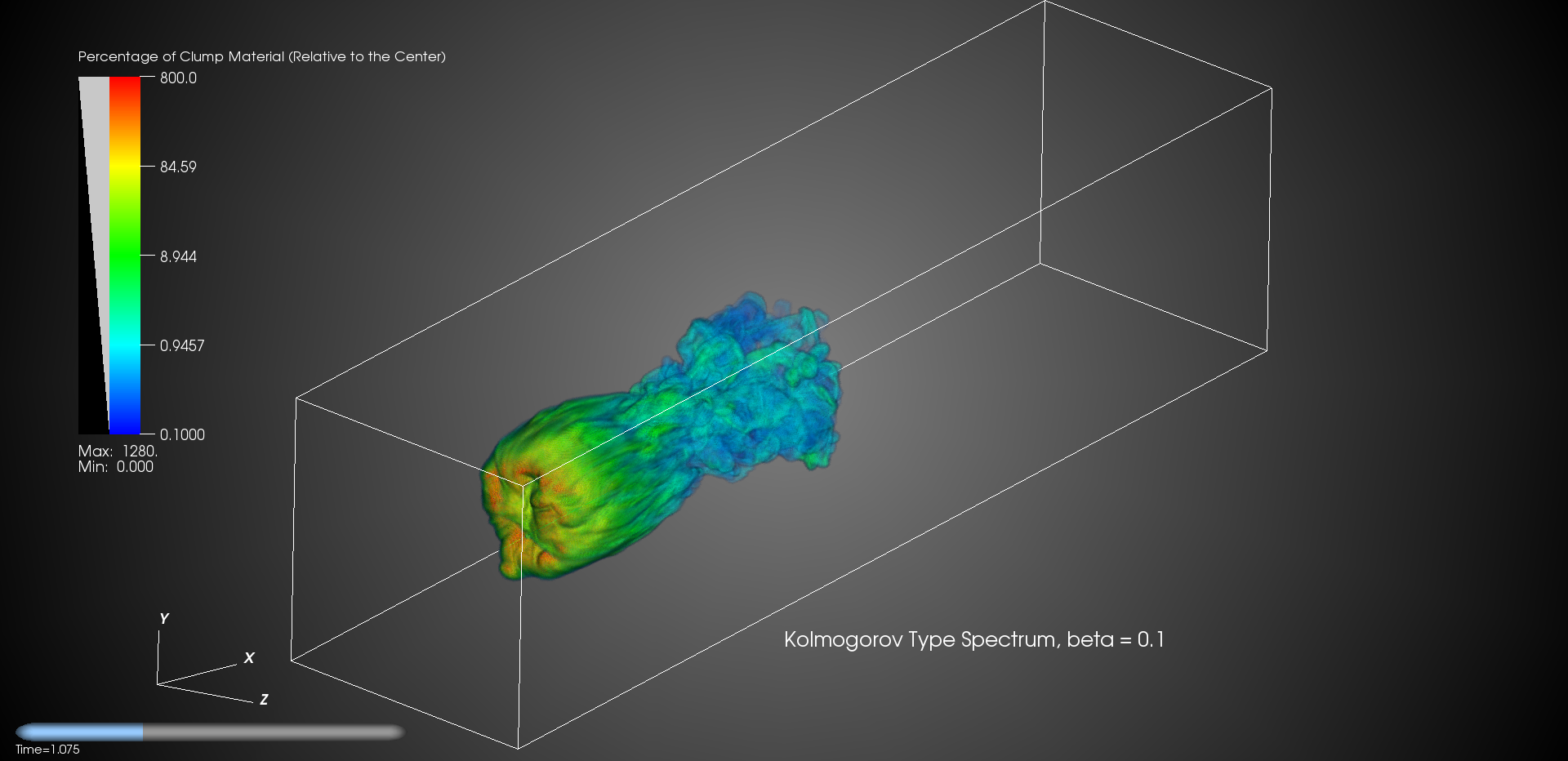This screenshot has height=761, width=1568.
Task: Click the "Kolmogorov Type Spectrum, beta = 0.1" caption
Action: click(974, 639)
